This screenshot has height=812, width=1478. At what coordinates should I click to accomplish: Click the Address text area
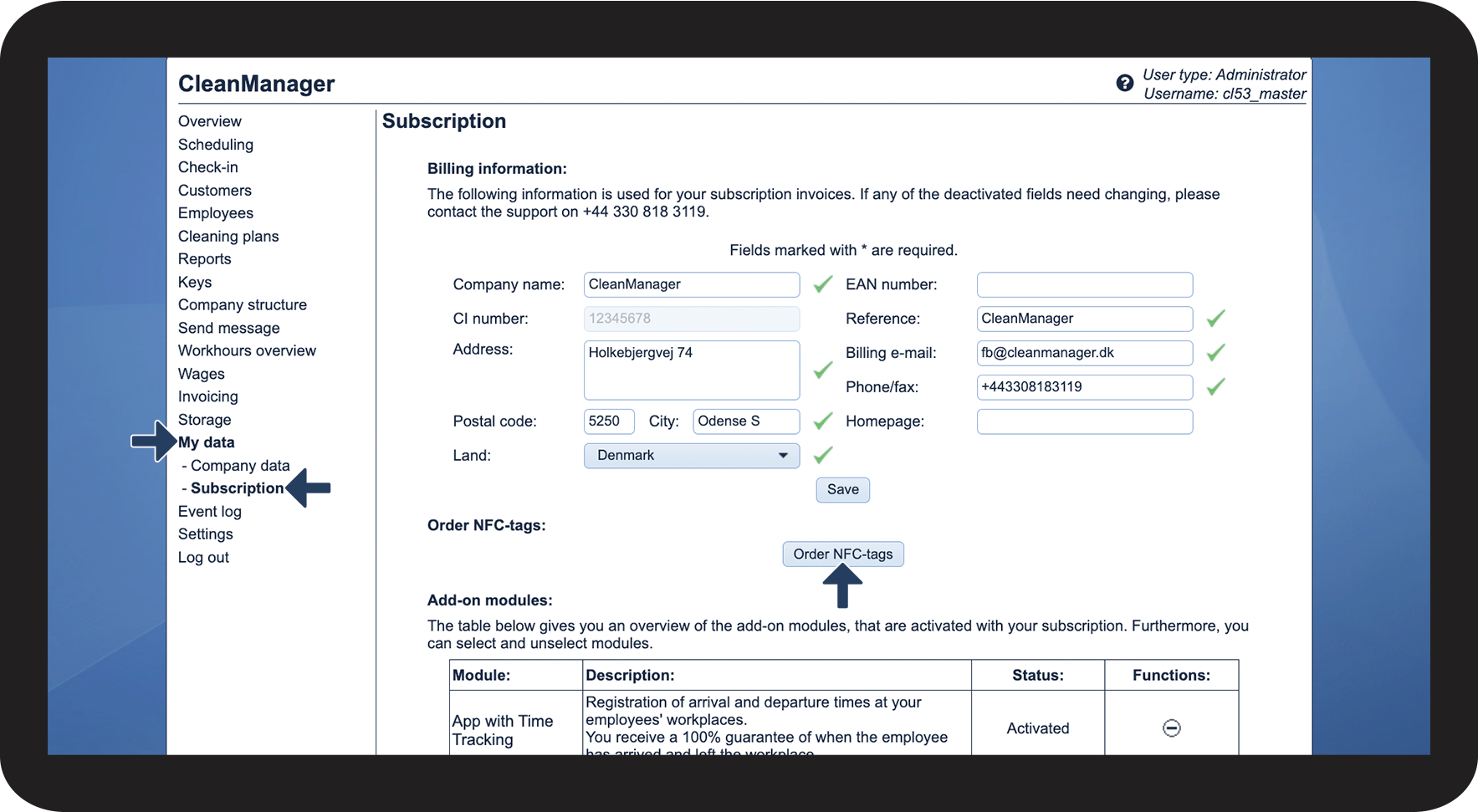pos(691,370)
